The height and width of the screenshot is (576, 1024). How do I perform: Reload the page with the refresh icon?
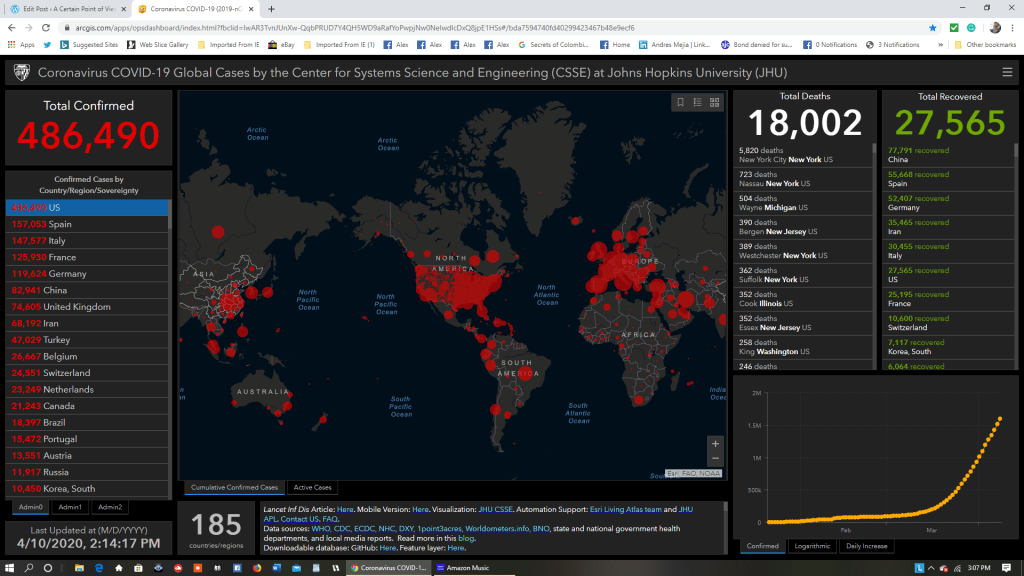(x=45, y=28)
